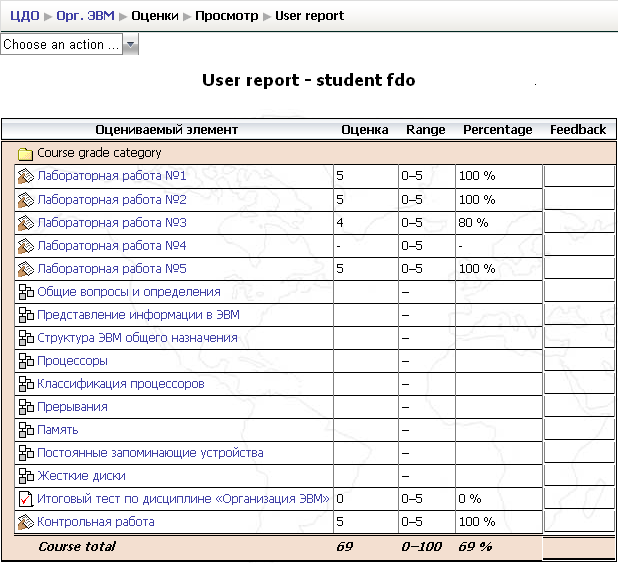This screenshot has width=618, height=563.
Task: Click lesson icon beside Общие вопросы и определения
Action: point(26,292)
